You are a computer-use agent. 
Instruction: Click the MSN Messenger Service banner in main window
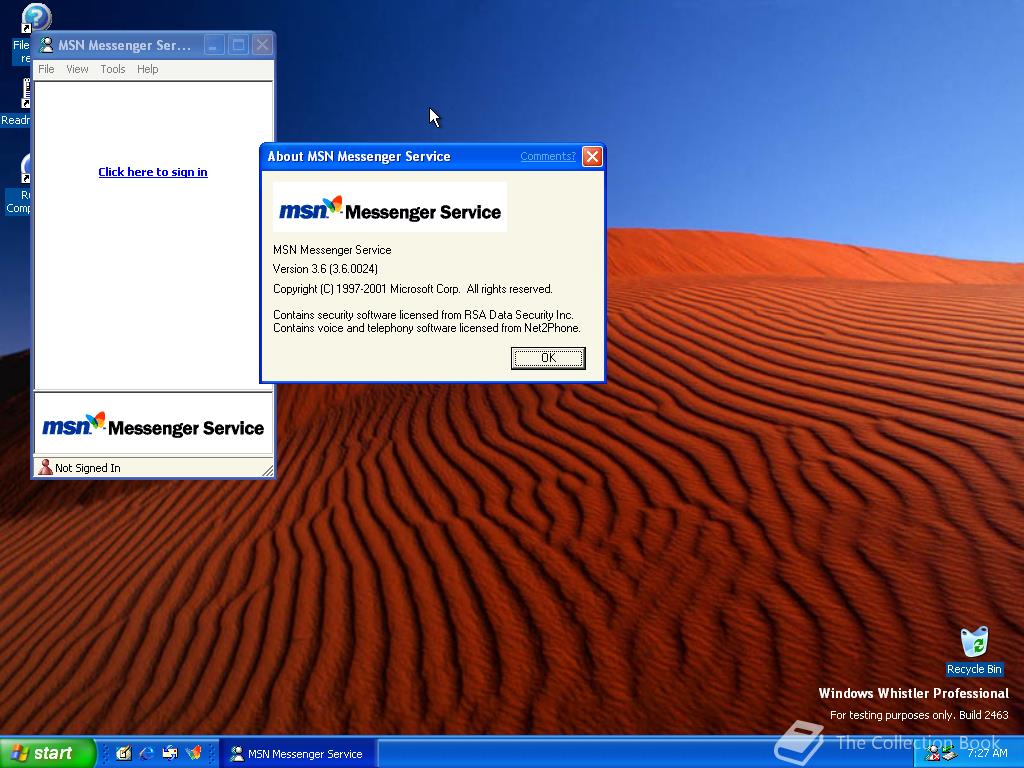[153, 426]
